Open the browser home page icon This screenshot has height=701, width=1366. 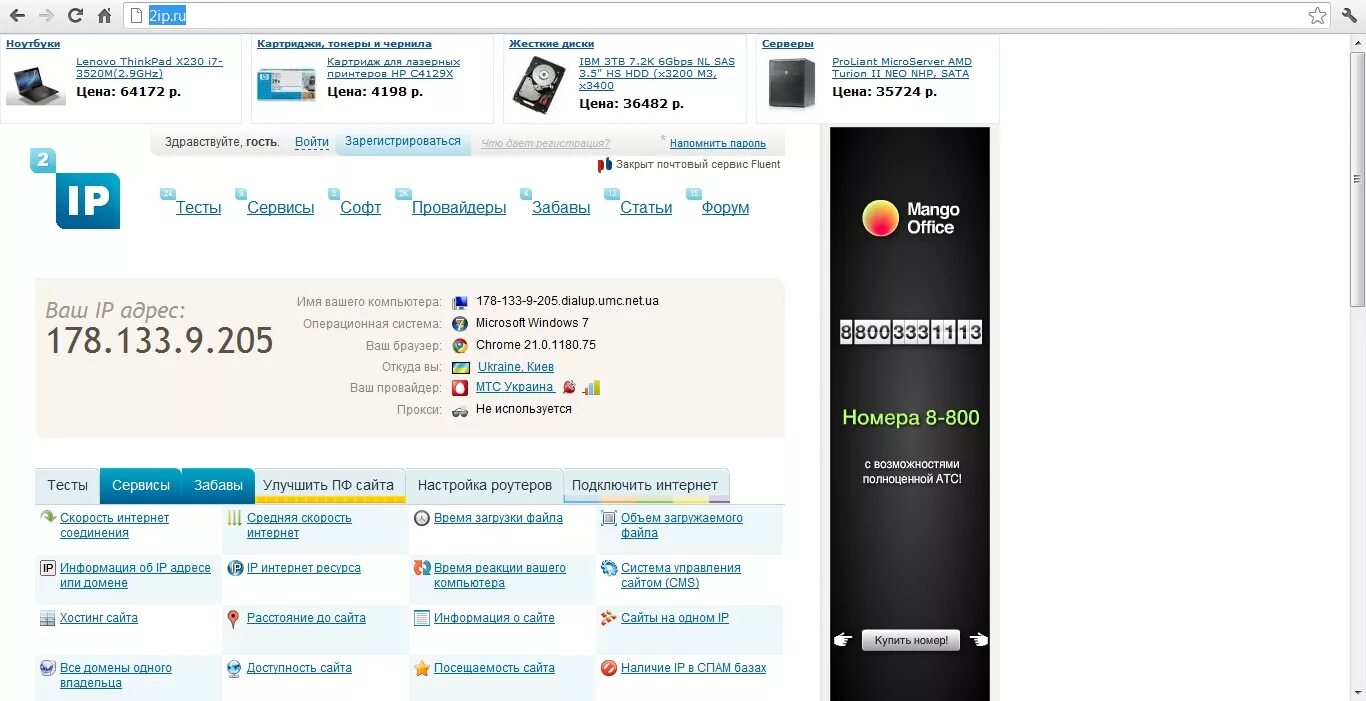pyautogui.click(x=104, y=15)
